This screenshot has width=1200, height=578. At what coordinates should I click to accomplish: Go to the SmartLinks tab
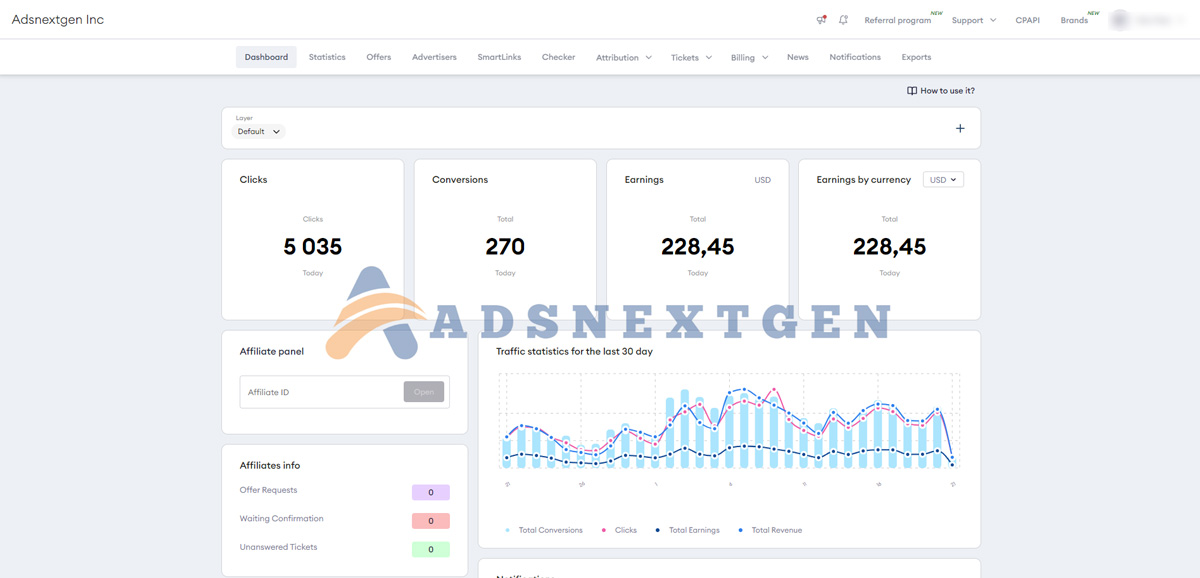point(499,57)
